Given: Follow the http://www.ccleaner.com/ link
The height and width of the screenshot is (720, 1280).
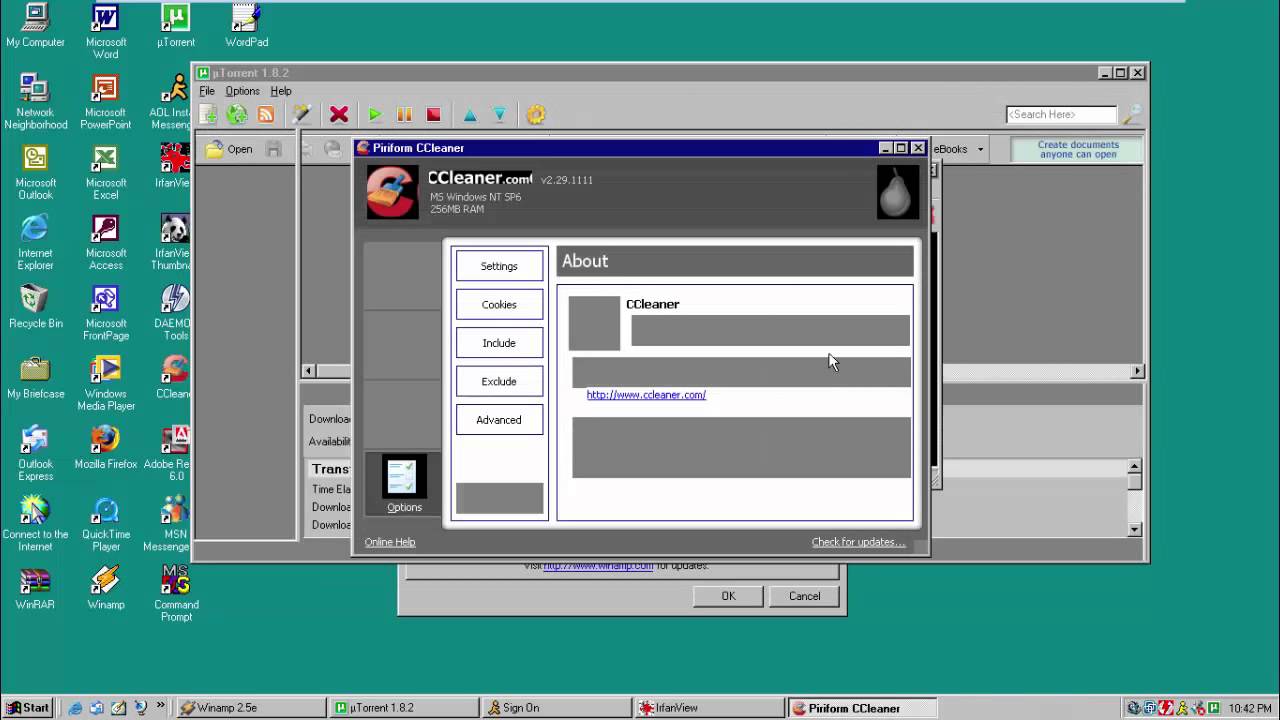Looking at the screenshot, I should pyautogui.click(x=646, y=395).
